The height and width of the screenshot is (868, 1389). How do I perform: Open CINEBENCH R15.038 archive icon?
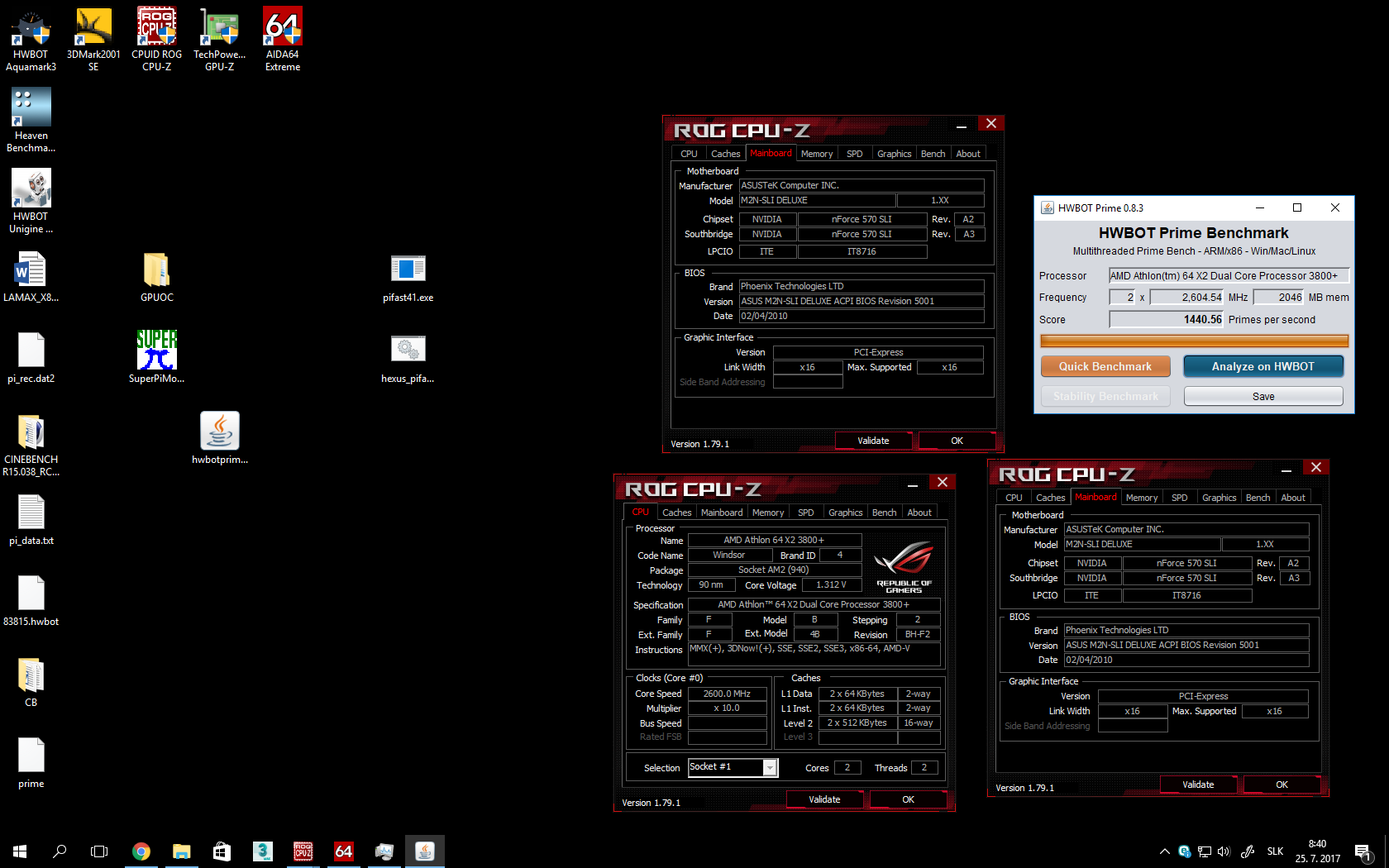coord(31,445)
